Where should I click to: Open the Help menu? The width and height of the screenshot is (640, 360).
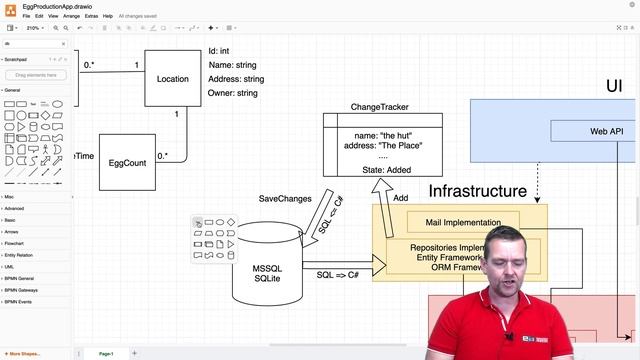pos(108,16)
